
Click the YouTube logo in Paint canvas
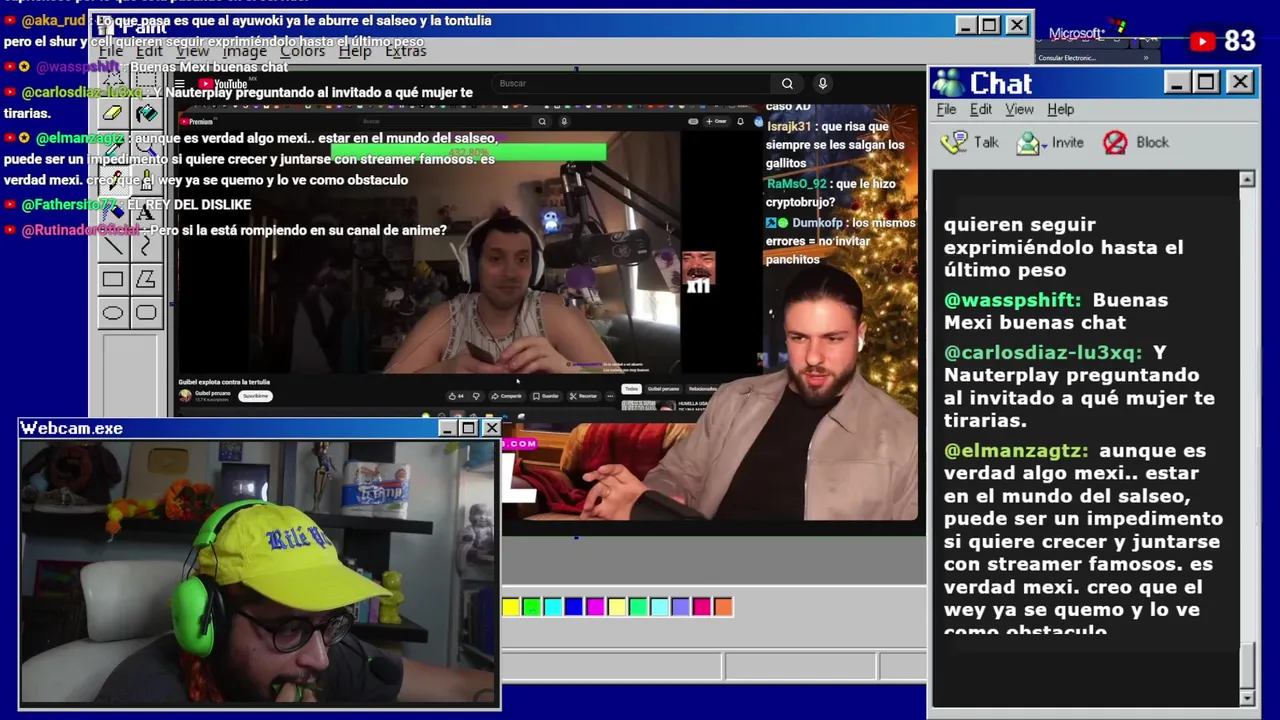pos(222,84)
